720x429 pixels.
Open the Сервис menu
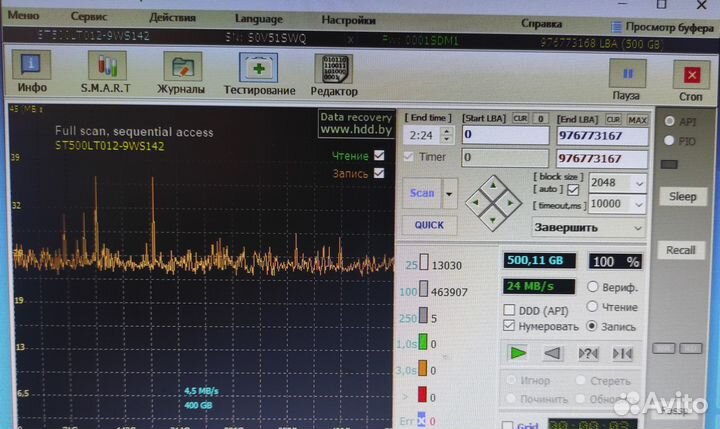[89, 18]
